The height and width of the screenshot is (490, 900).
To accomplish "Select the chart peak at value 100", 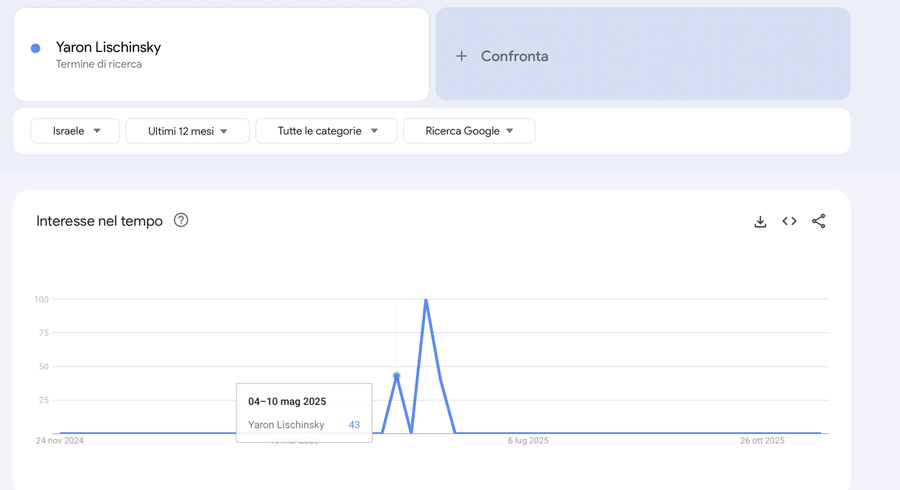I will pos(426,300).
